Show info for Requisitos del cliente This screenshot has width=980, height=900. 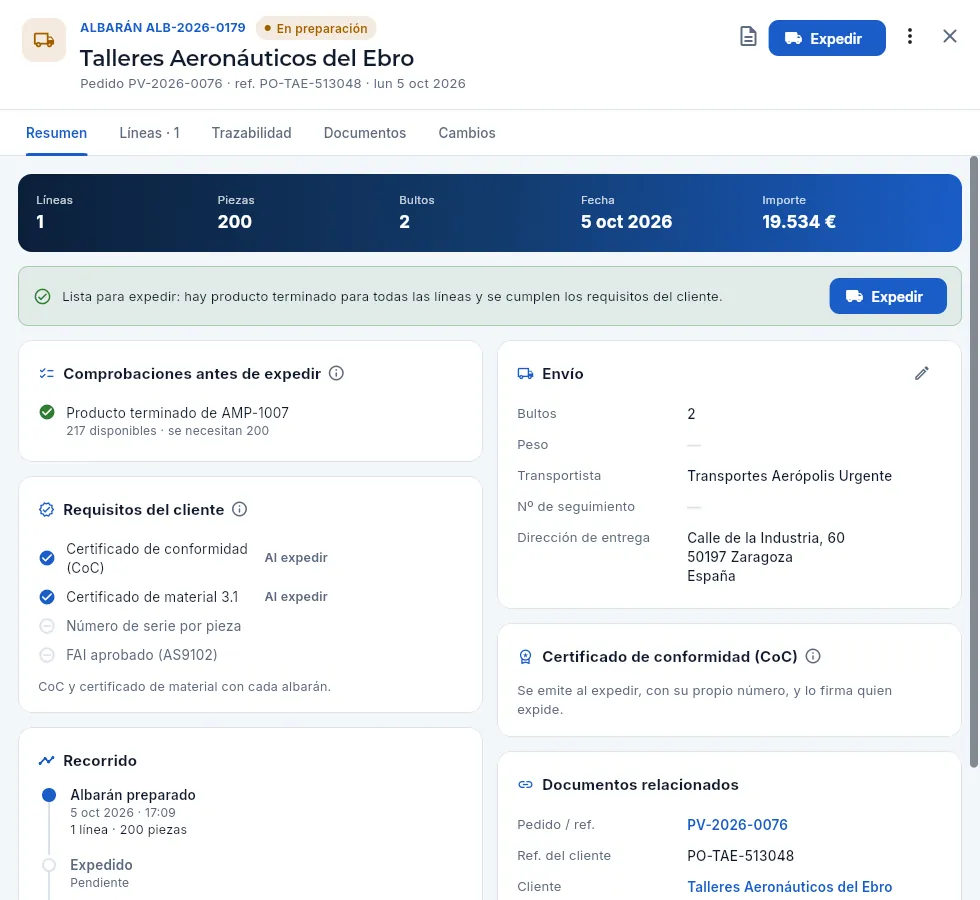coord(239,509)
